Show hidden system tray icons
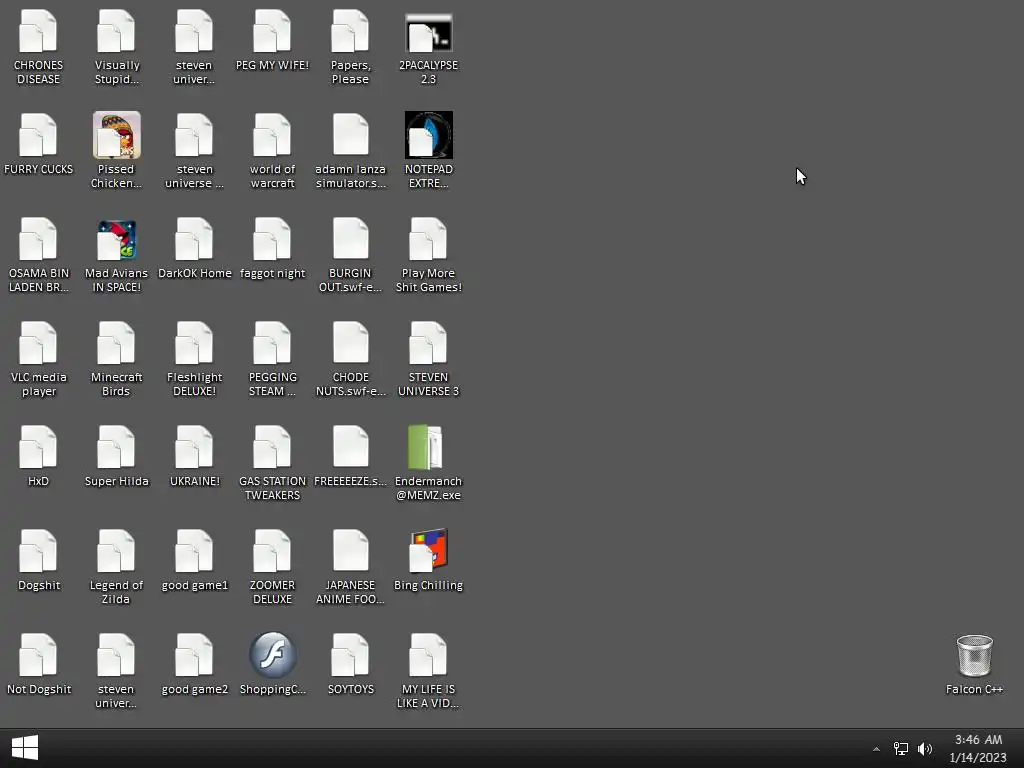The height and width of the screenshot is (768, 1024). (x=876, y=749)
